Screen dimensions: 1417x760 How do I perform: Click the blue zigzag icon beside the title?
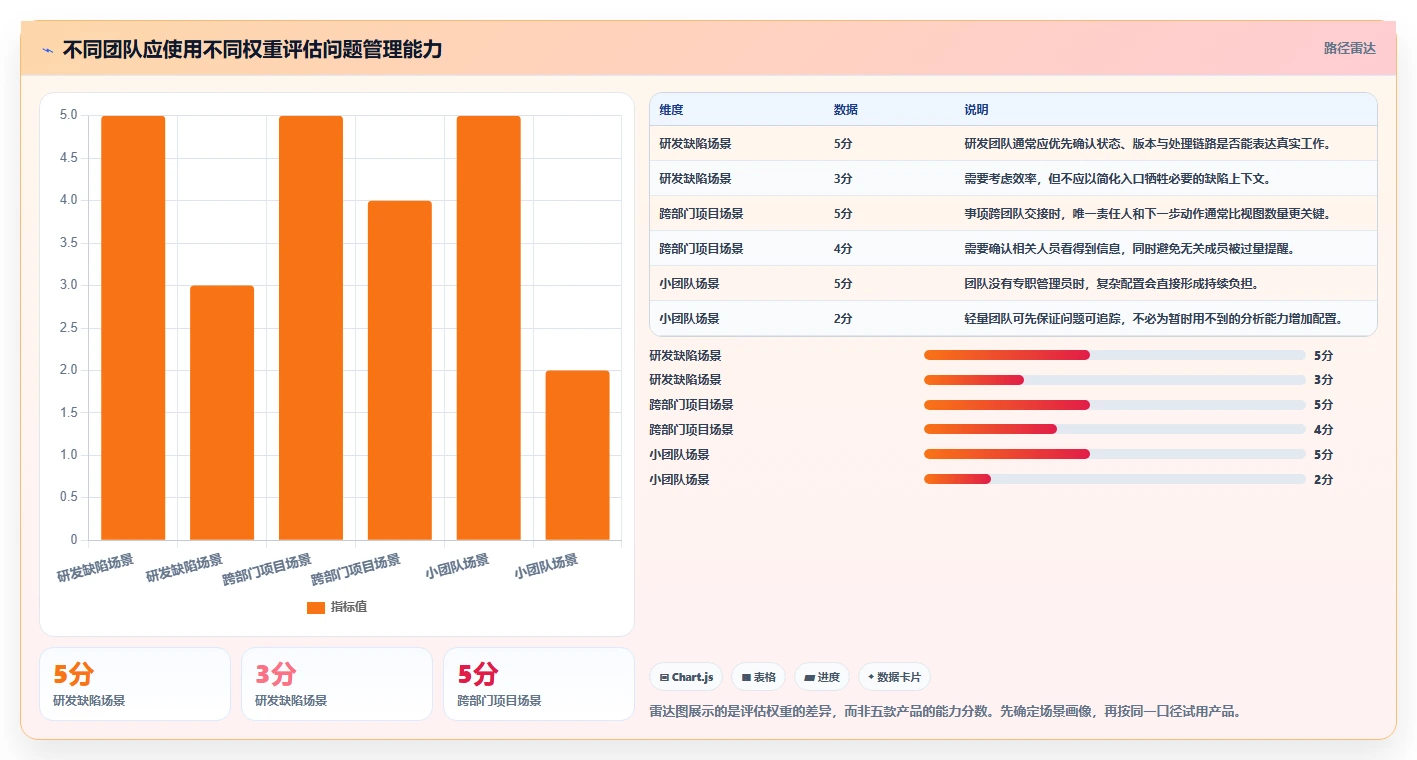48,50
